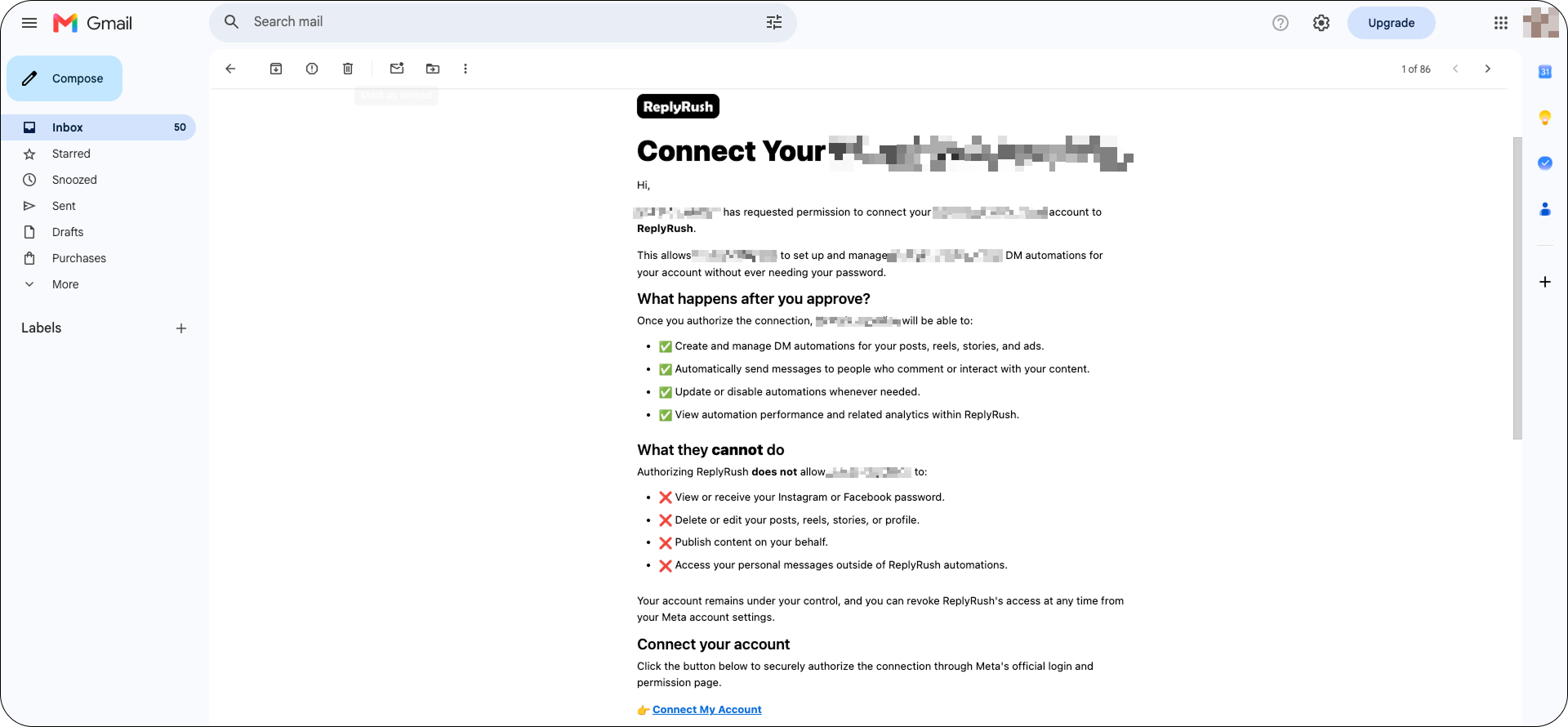Open Google Tasks side panel
This screenshot has height=727, width=1568.
point(1545,163)
